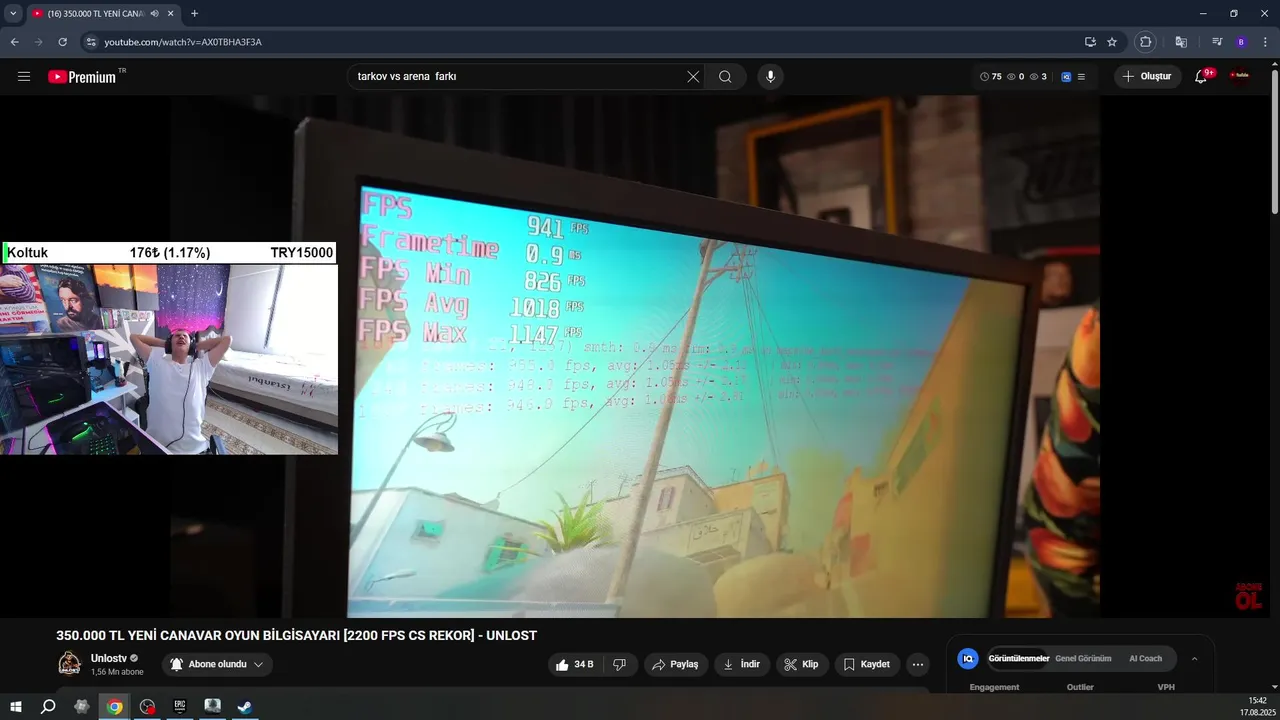Switch to Genel Görünüm tab
This screenshot has height=720, width=1280.
pos(1083,659)
